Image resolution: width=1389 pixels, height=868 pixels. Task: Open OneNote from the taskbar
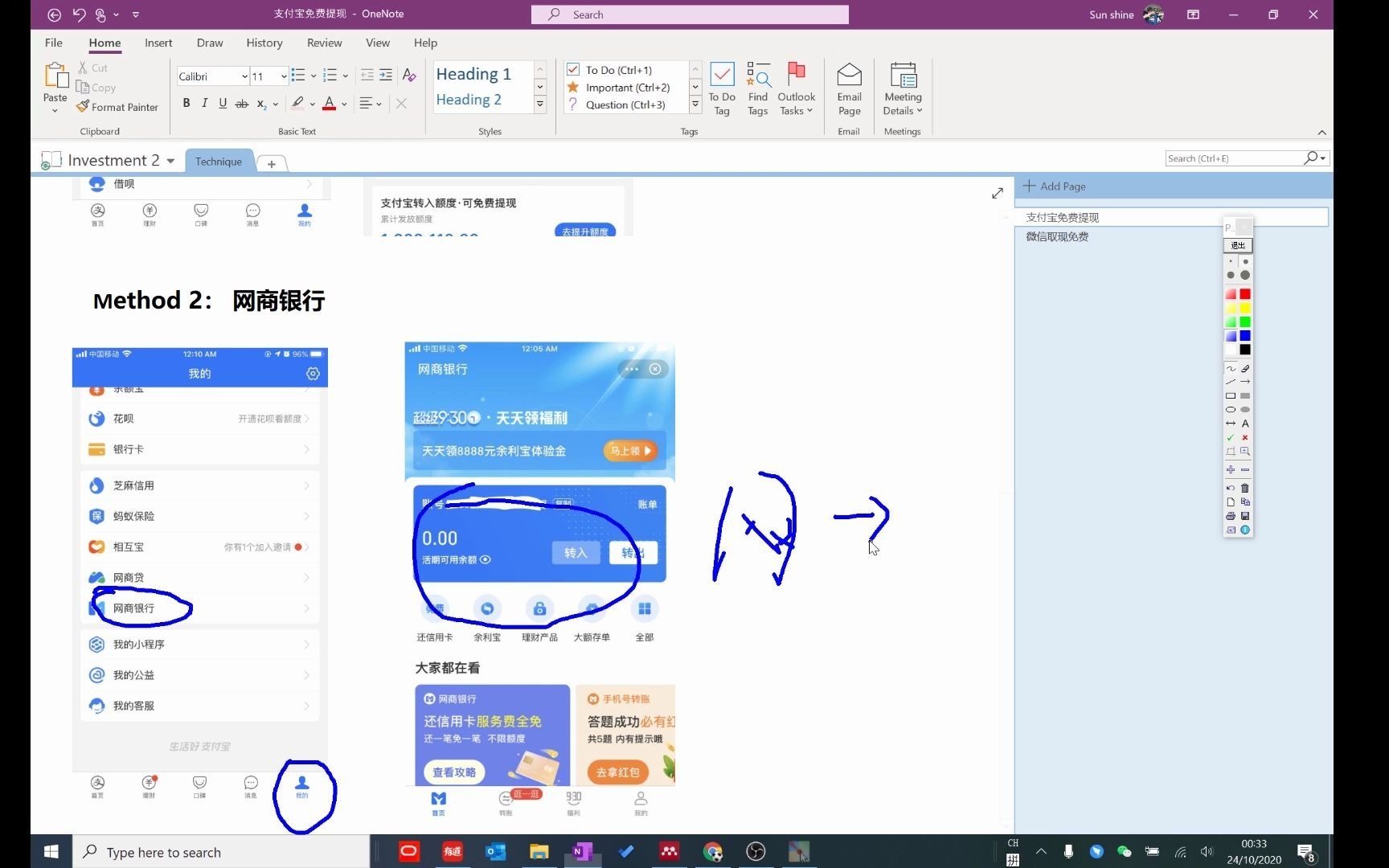[x=582, y=852]
